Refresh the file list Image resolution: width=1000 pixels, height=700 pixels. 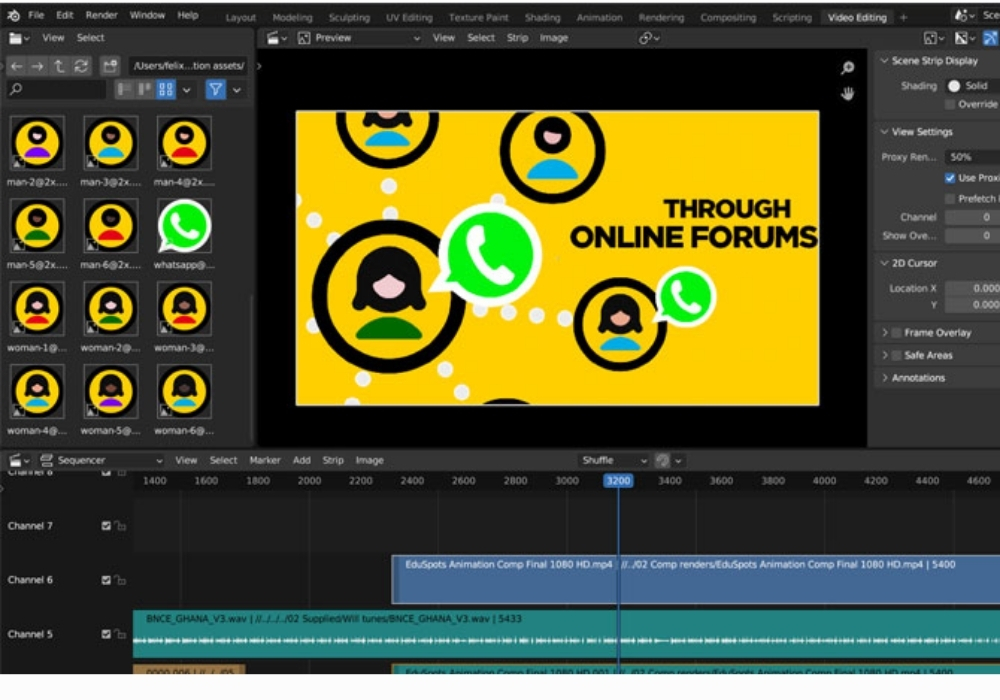tap(81, 66)
